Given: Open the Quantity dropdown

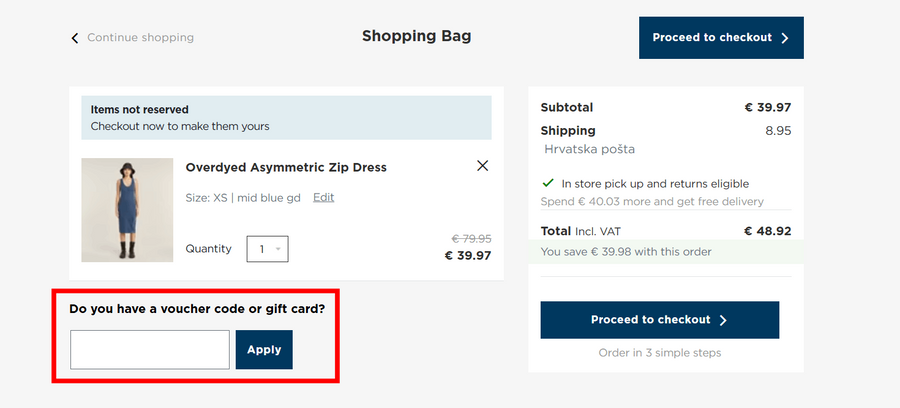Looking at the screenshot, I should click(267, 249).
